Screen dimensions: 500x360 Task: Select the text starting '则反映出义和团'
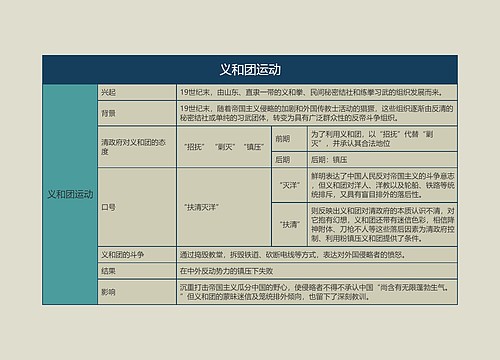pyautogui.click(x=383, y=225)
